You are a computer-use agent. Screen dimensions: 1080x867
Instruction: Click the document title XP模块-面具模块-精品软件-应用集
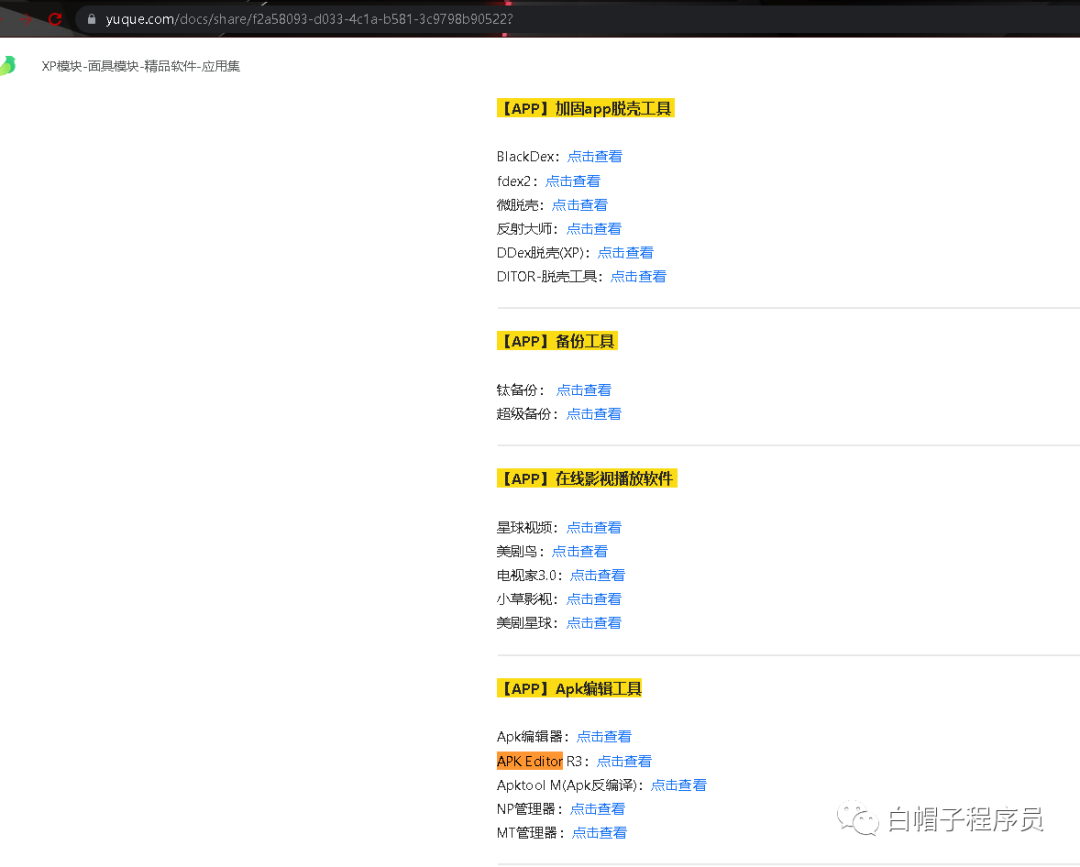point(141,66)
